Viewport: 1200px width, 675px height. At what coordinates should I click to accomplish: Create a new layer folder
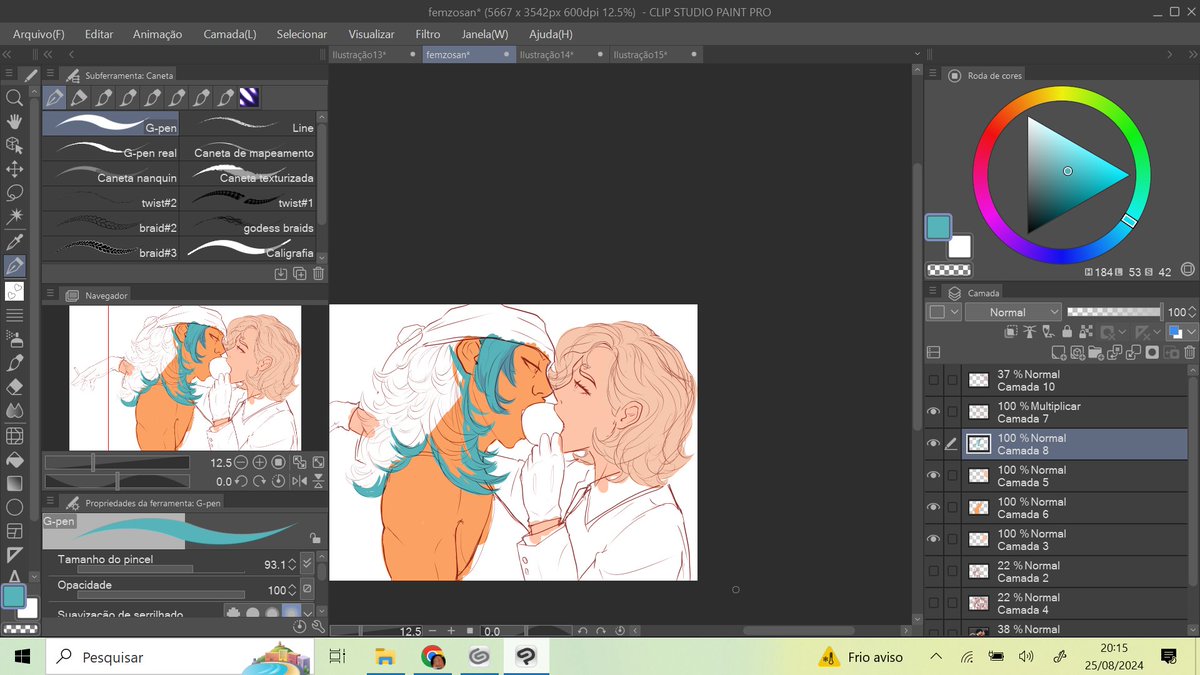click(x=1096, y=352)
